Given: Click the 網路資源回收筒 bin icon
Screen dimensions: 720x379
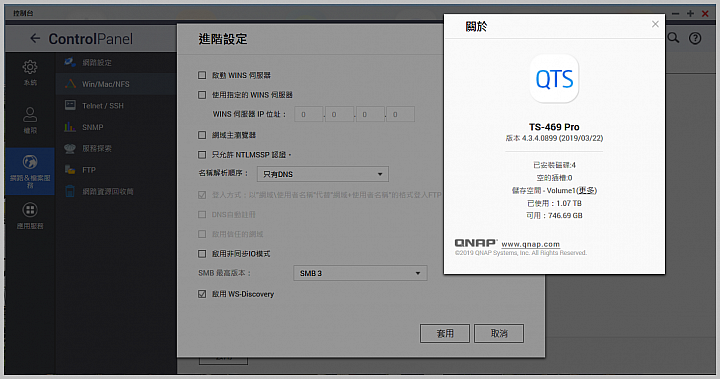Looking at the screenshot, I should click(70, 191).
